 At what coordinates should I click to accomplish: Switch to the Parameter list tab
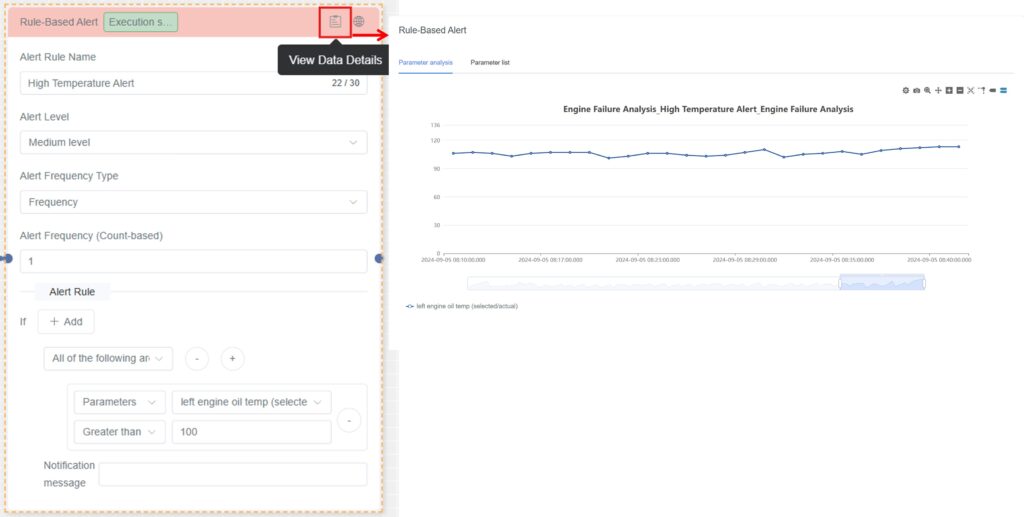490,62
